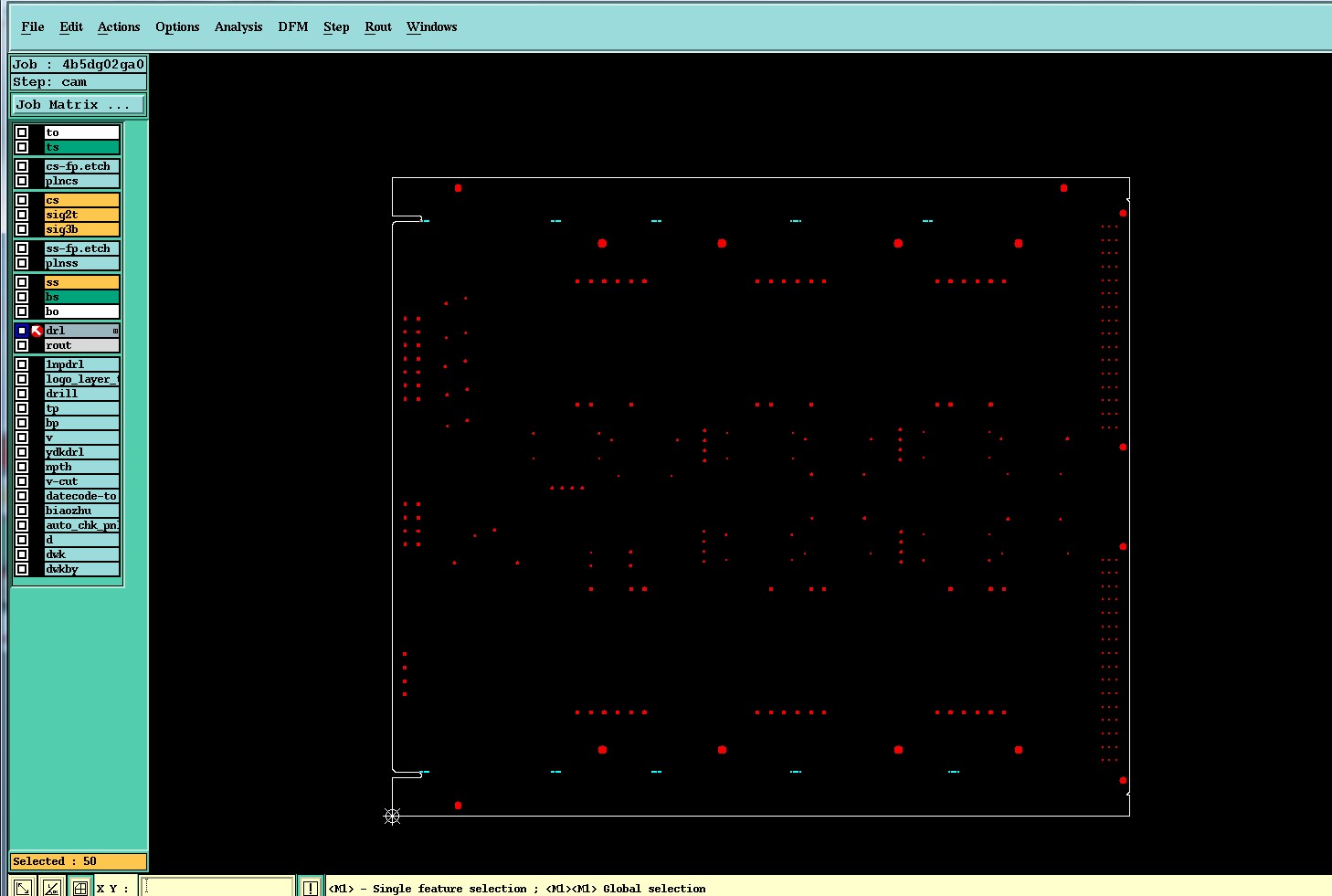Viewport: 1332px width, 896px height.
Task: Click the origin datum crosshair marker on canvas
Action: (392, 816)
